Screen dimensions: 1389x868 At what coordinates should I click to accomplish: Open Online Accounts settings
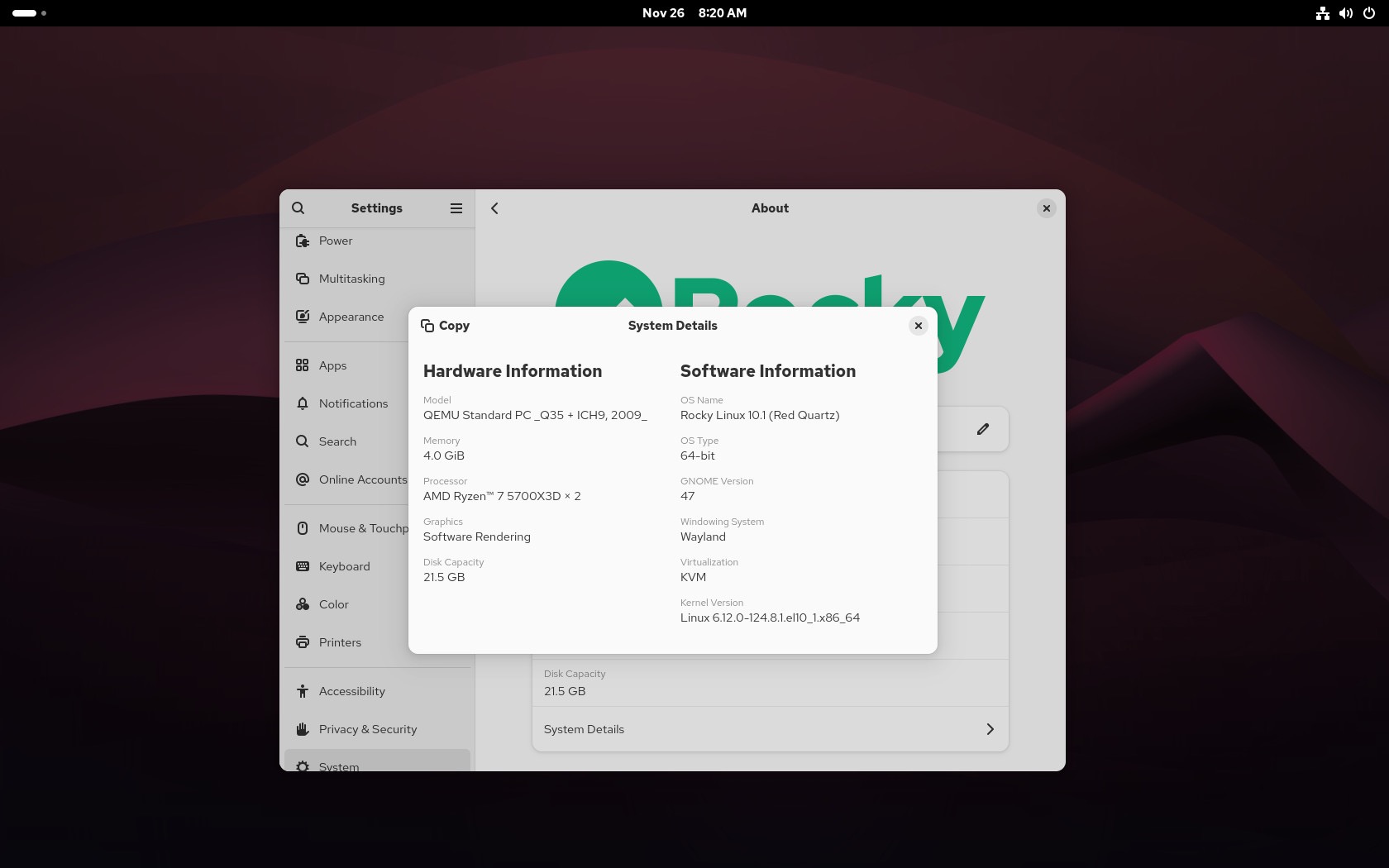pyautogui.click(x=363, y=479)
